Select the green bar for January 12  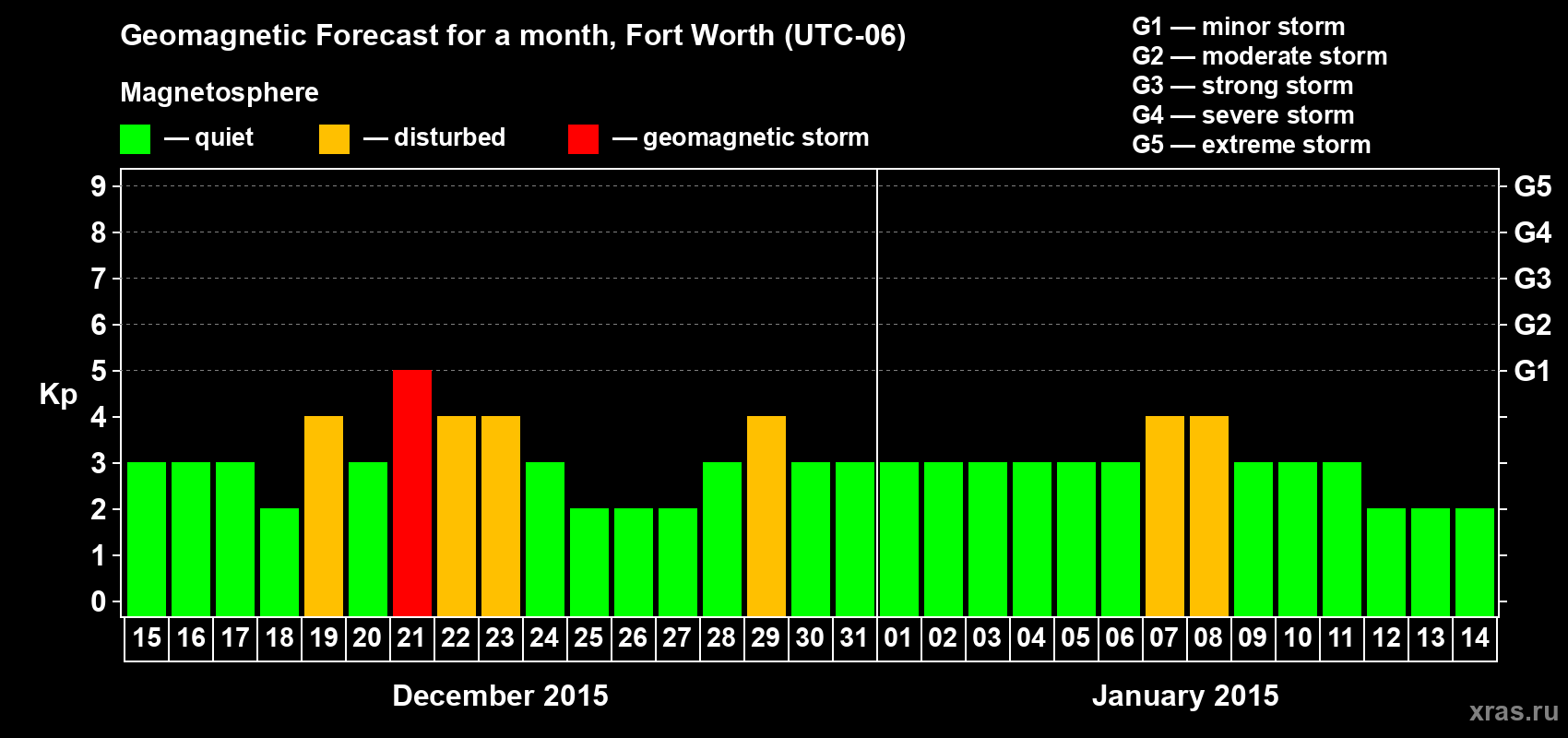point(1386,562)
